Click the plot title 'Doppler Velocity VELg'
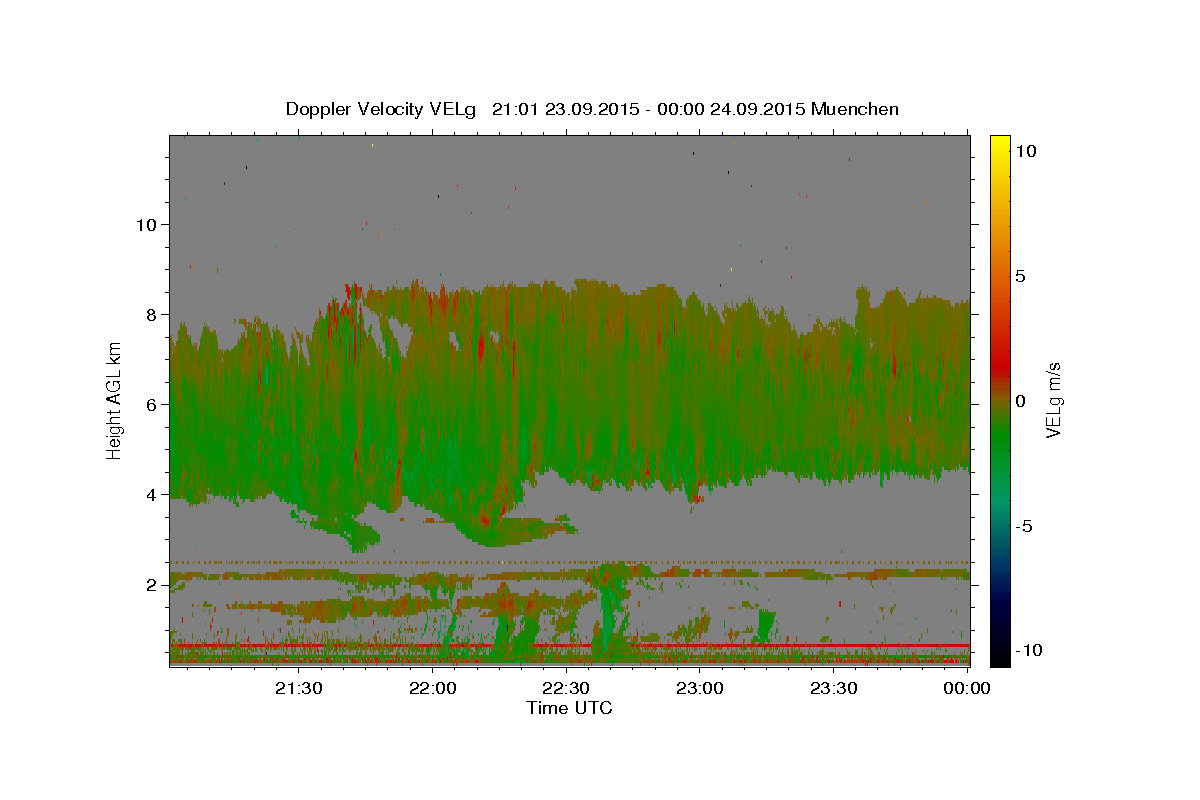 pyautogui.click(x=381, y=109)
